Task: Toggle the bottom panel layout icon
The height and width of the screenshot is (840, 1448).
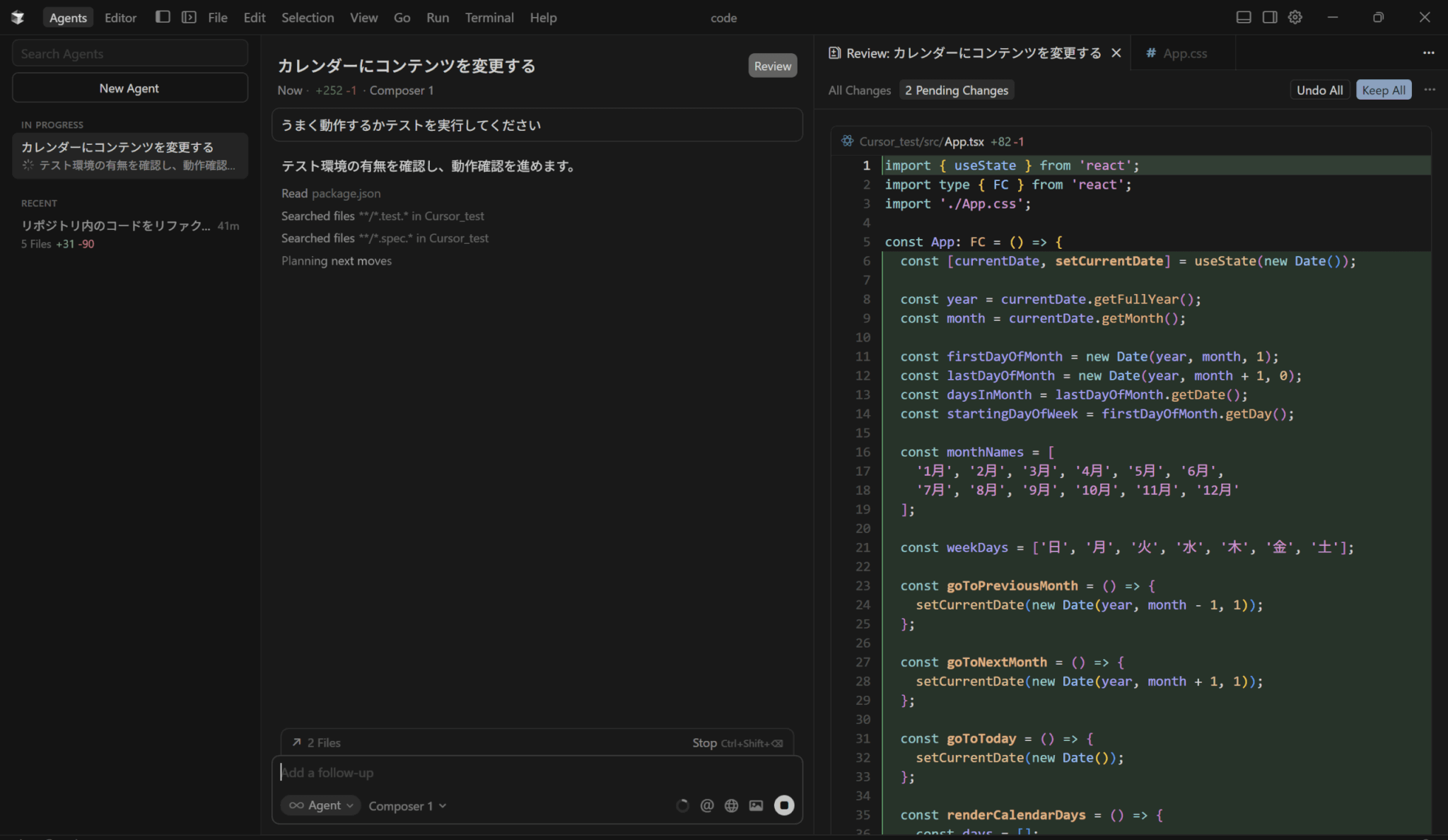Action: click(x=1243, y=17)
